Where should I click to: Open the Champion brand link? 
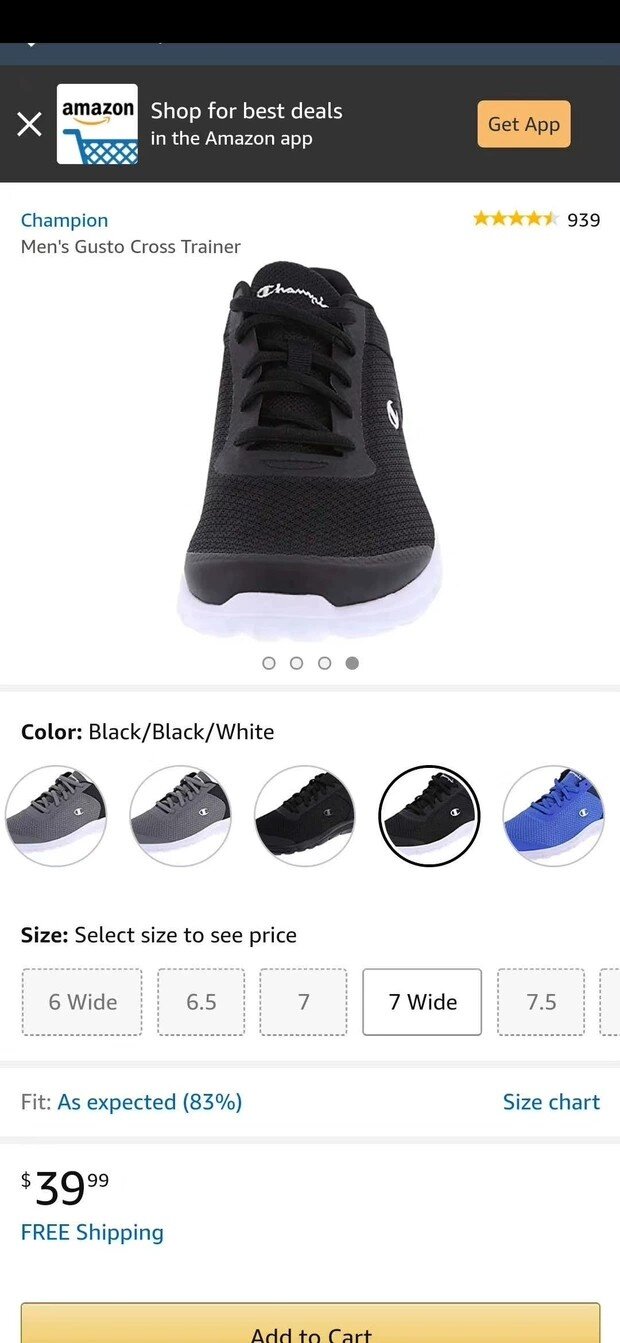(x=64, y=220)
